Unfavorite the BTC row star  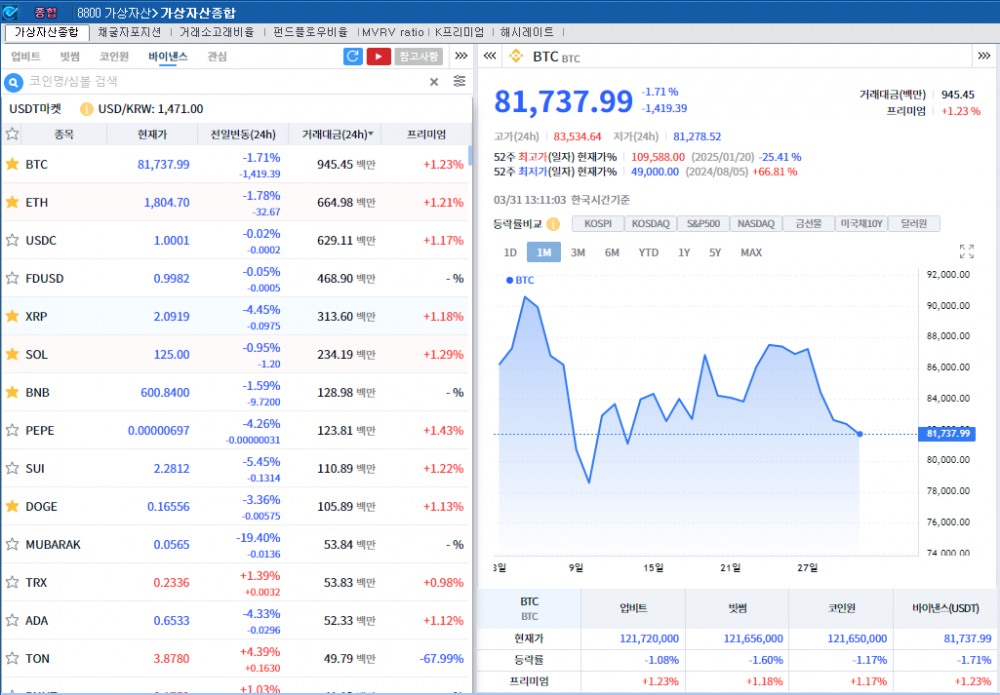13,164
